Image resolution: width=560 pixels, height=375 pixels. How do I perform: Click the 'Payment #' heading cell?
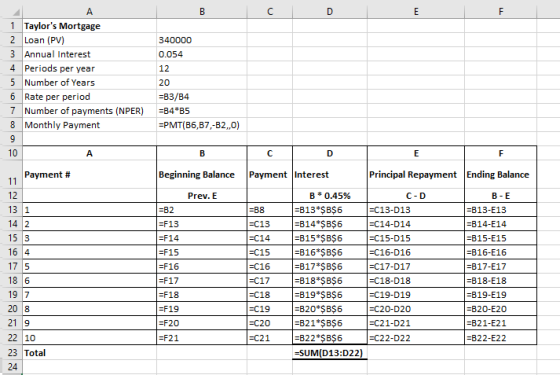pyautogui.click(x=89, y=174)
